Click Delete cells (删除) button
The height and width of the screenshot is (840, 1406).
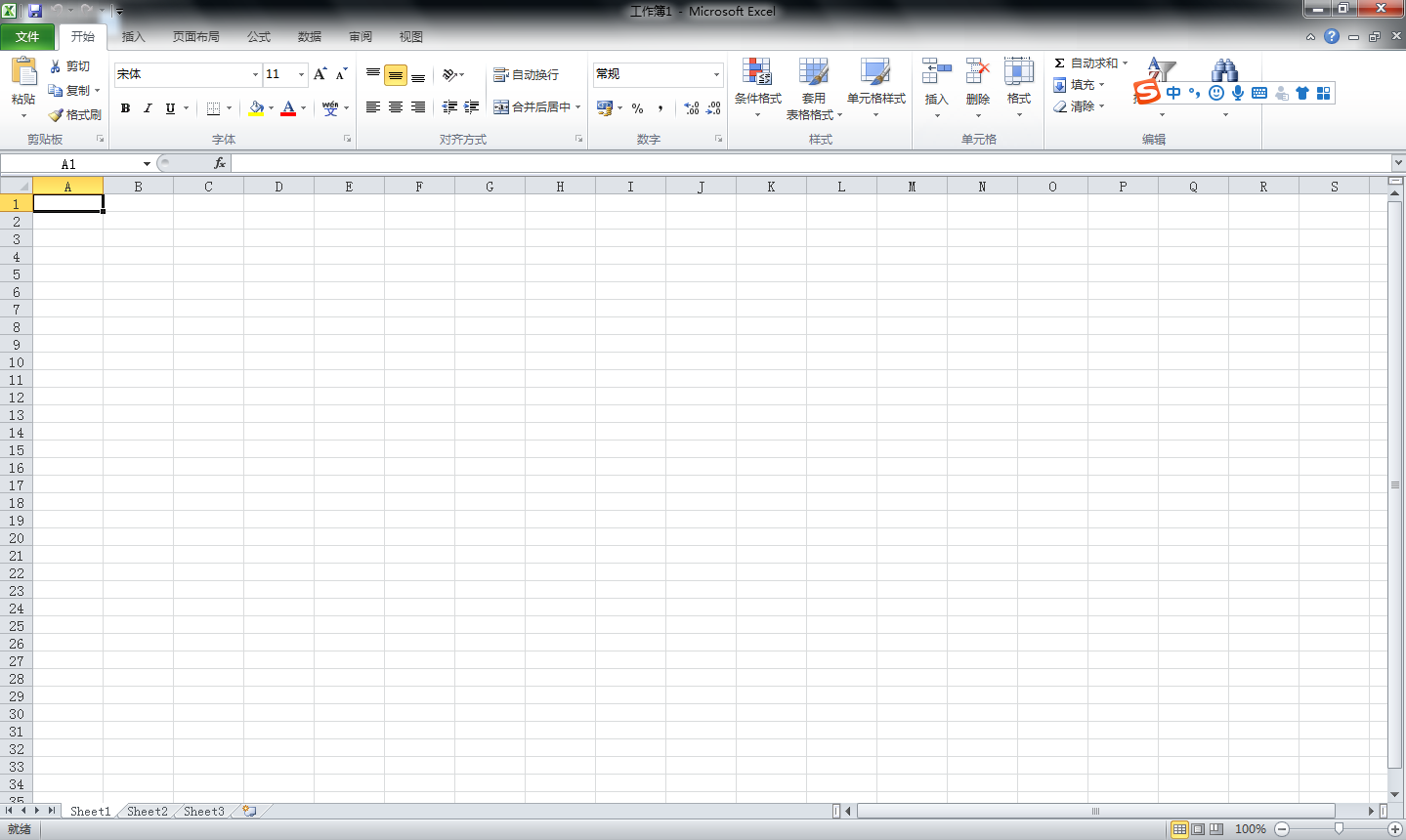click(x=977, y=86)
